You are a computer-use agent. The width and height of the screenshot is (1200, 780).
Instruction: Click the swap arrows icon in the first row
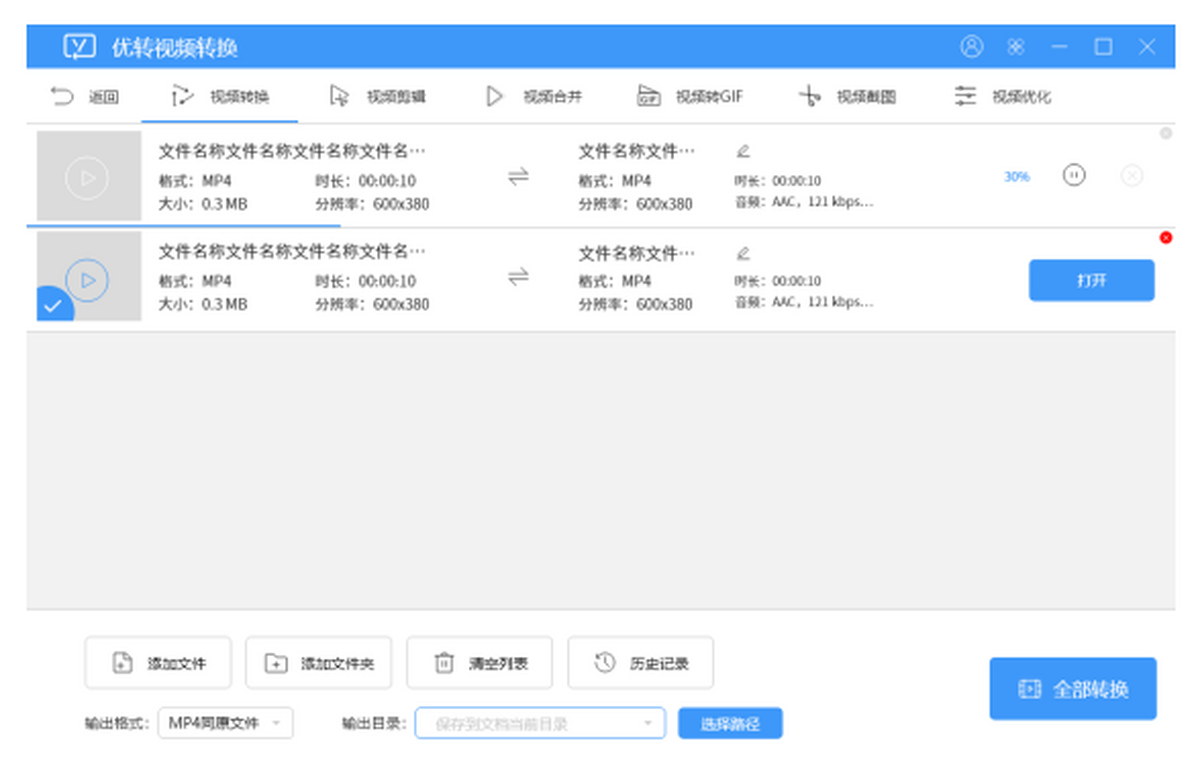[518, 177]
